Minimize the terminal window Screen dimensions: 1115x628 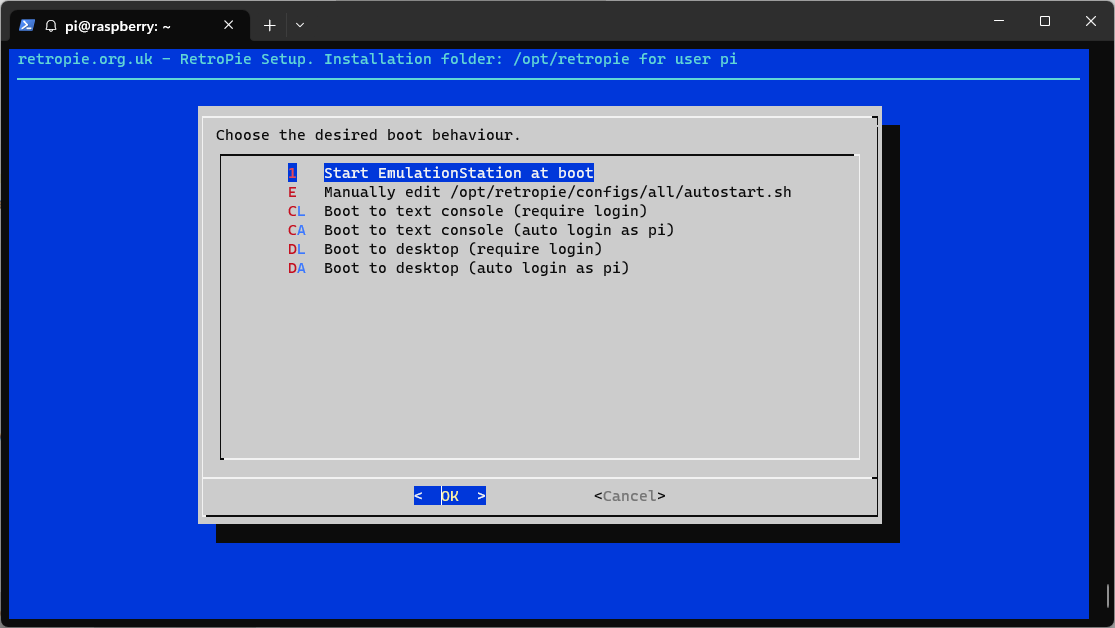[x=999, y=21]
